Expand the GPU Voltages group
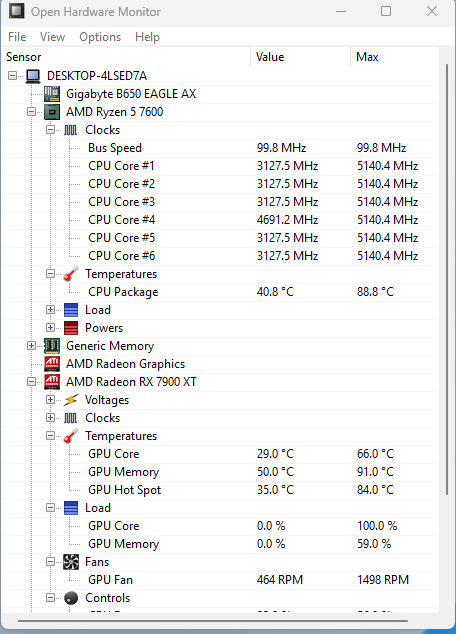This screenshot has width=456, height=634. tap(50, 399)
